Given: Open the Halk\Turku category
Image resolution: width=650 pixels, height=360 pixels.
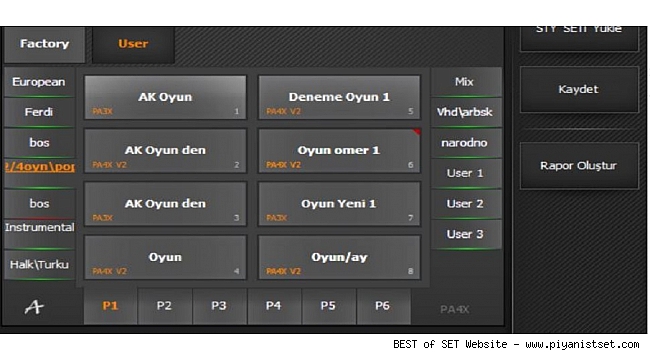Looking at the screenshot, I should click(x=39, y=265).
